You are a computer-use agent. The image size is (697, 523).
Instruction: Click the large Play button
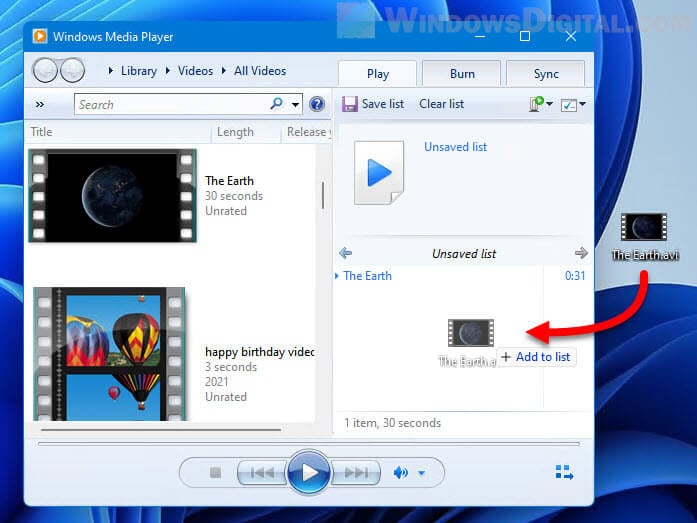click(x=309, y=472)
